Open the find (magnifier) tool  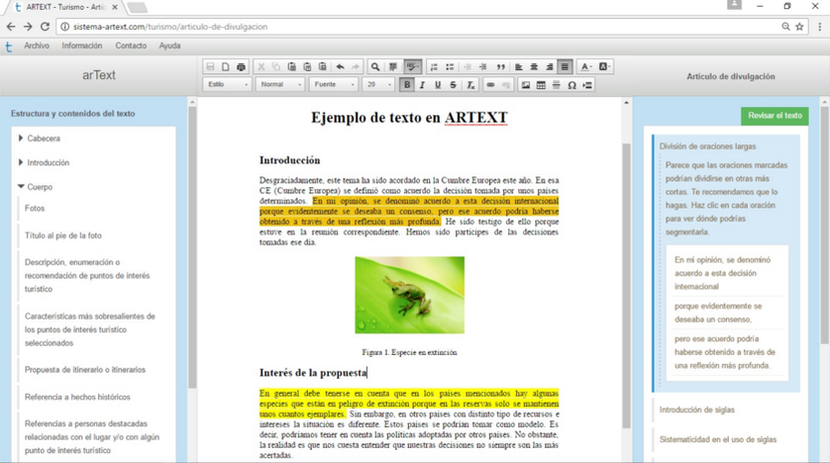click(x=375, y=67)
